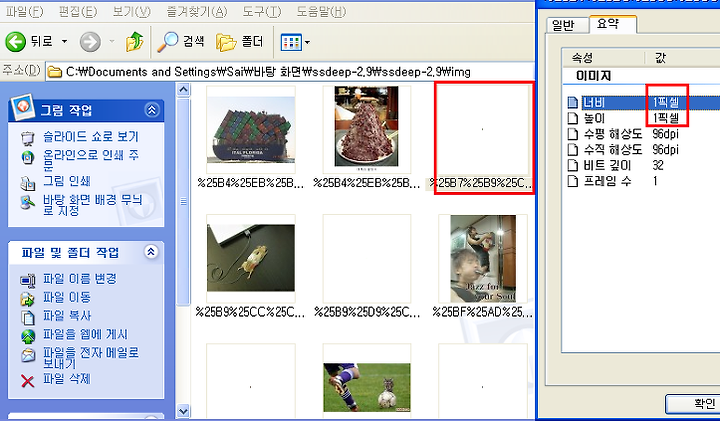Screen dimensions: 720x421
Task: Click 슬라이드 쇼로 보기 link
Action: [90, 136]
